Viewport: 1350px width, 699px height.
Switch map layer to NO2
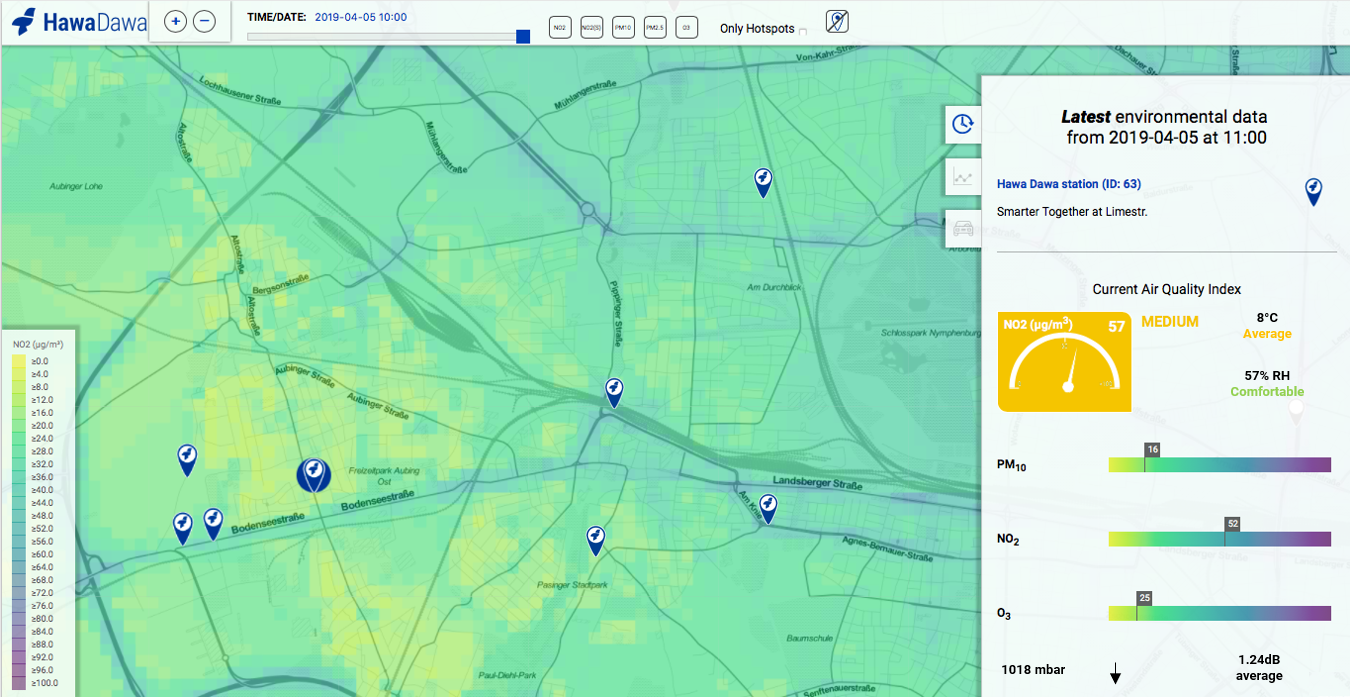pos(560,28)
